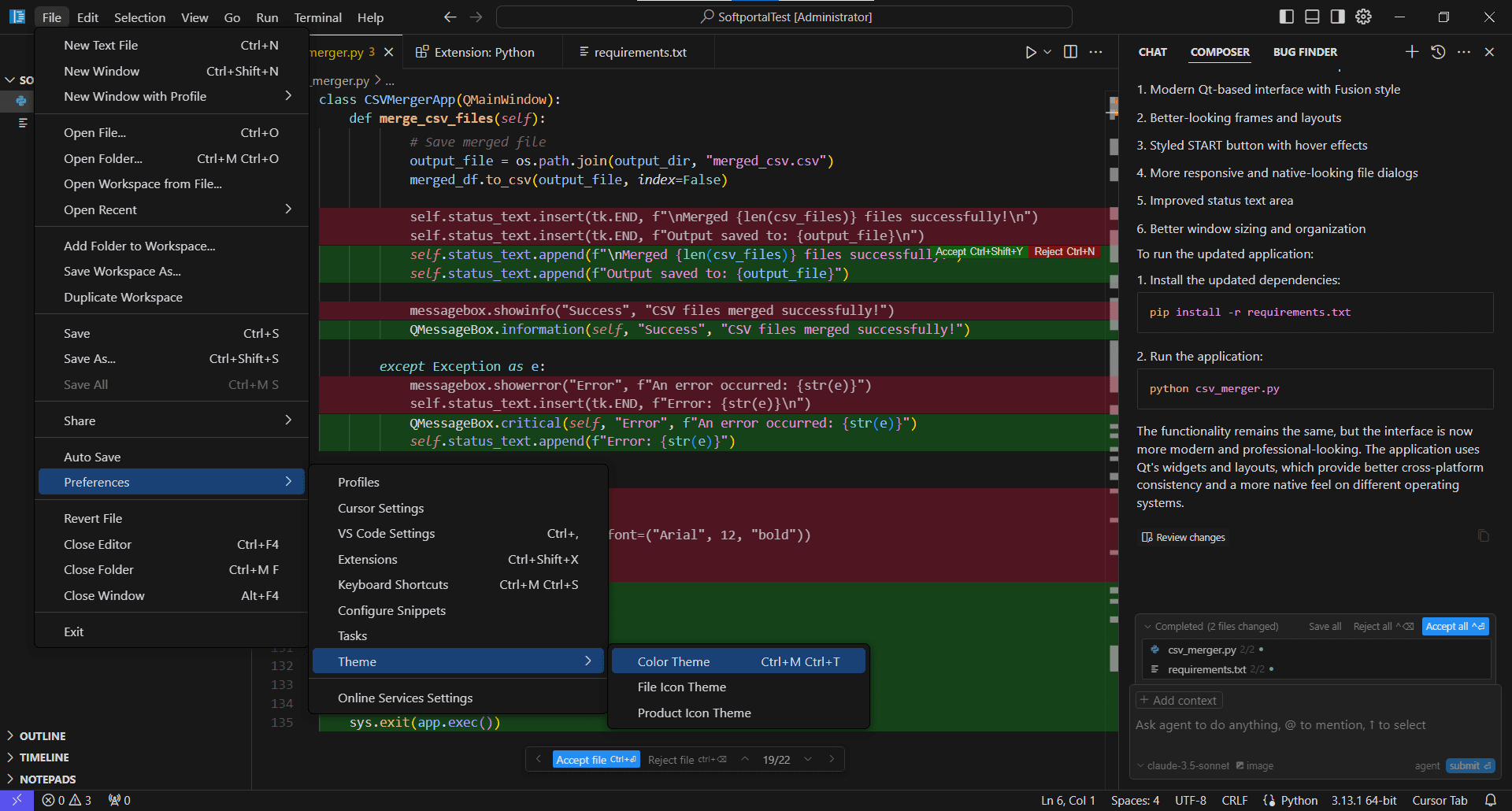Click the notifications bell in status bar

coord(1490,800)
